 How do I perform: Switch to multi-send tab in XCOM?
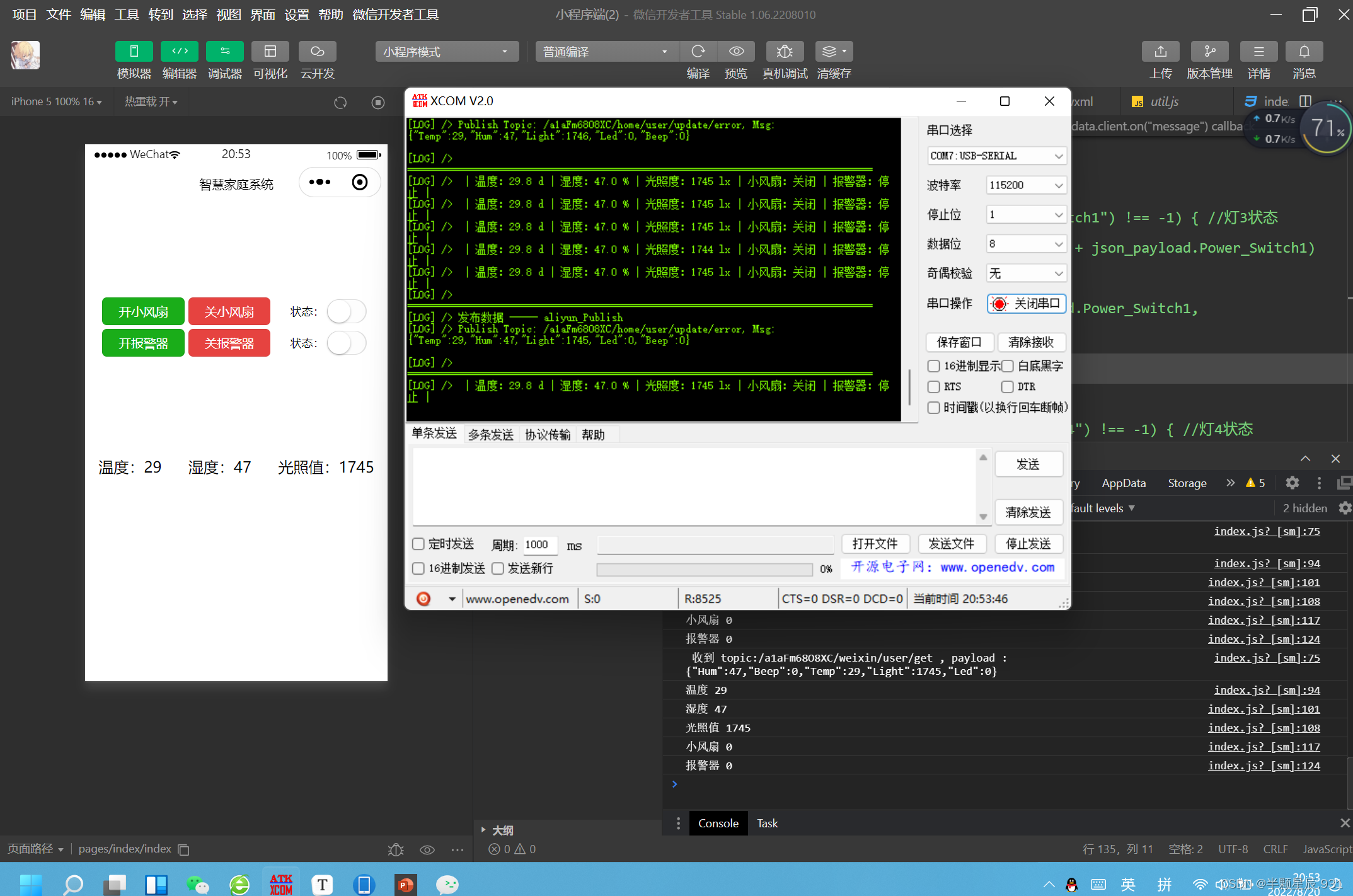pos(490,435)
